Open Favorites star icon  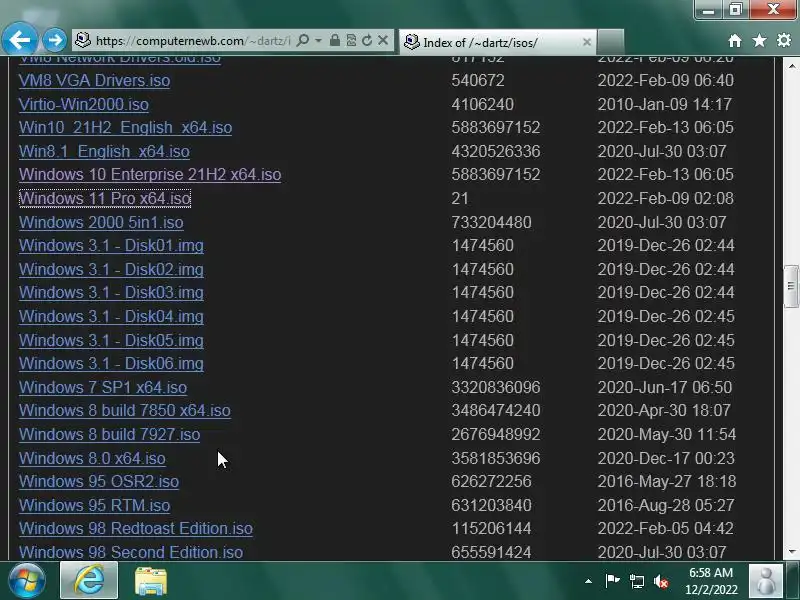[759, 40]
